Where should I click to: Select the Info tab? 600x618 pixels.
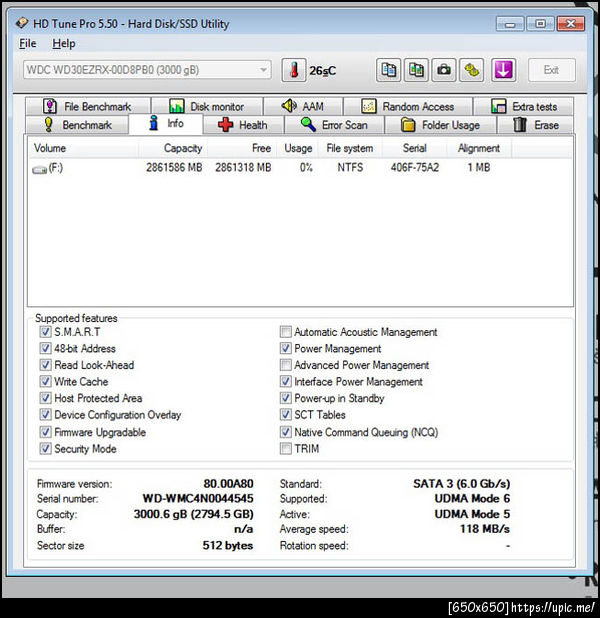(166, 124)
